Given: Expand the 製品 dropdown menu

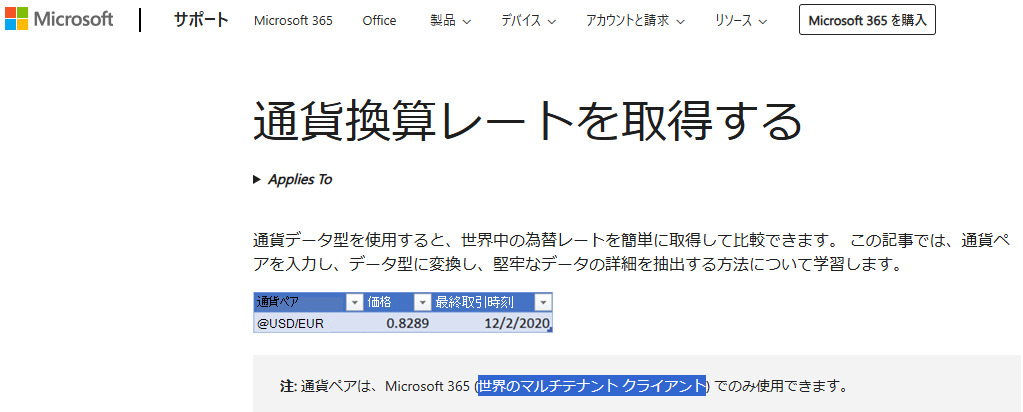Looking at the screenshot, I should [450, 21].
